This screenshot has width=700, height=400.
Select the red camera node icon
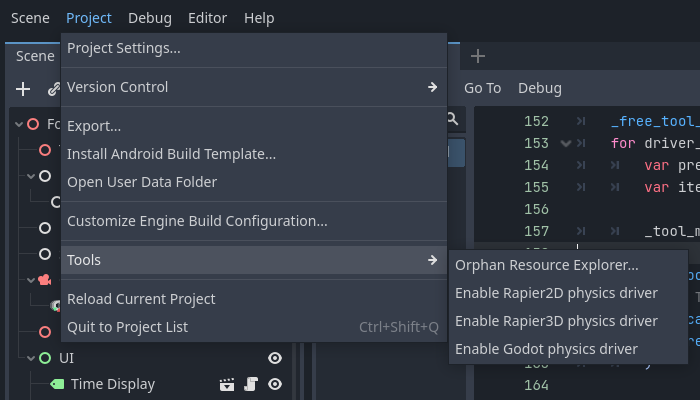[x=45, y=280]
